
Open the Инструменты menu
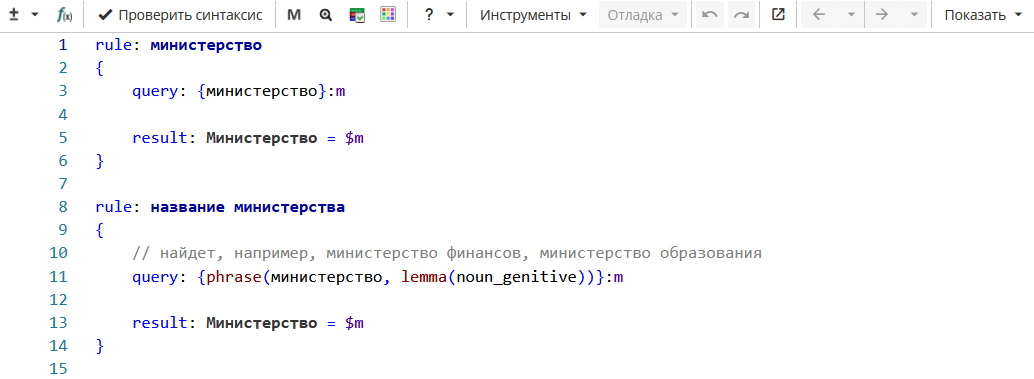[x=533, y=15]
